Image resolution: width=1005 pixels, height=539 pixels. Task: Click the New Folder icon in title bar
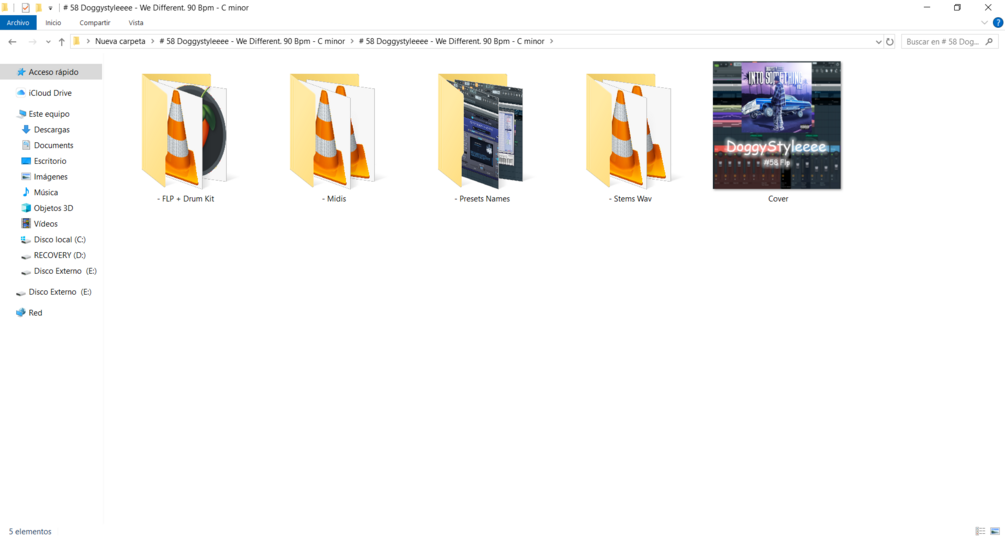coord(38,8)
